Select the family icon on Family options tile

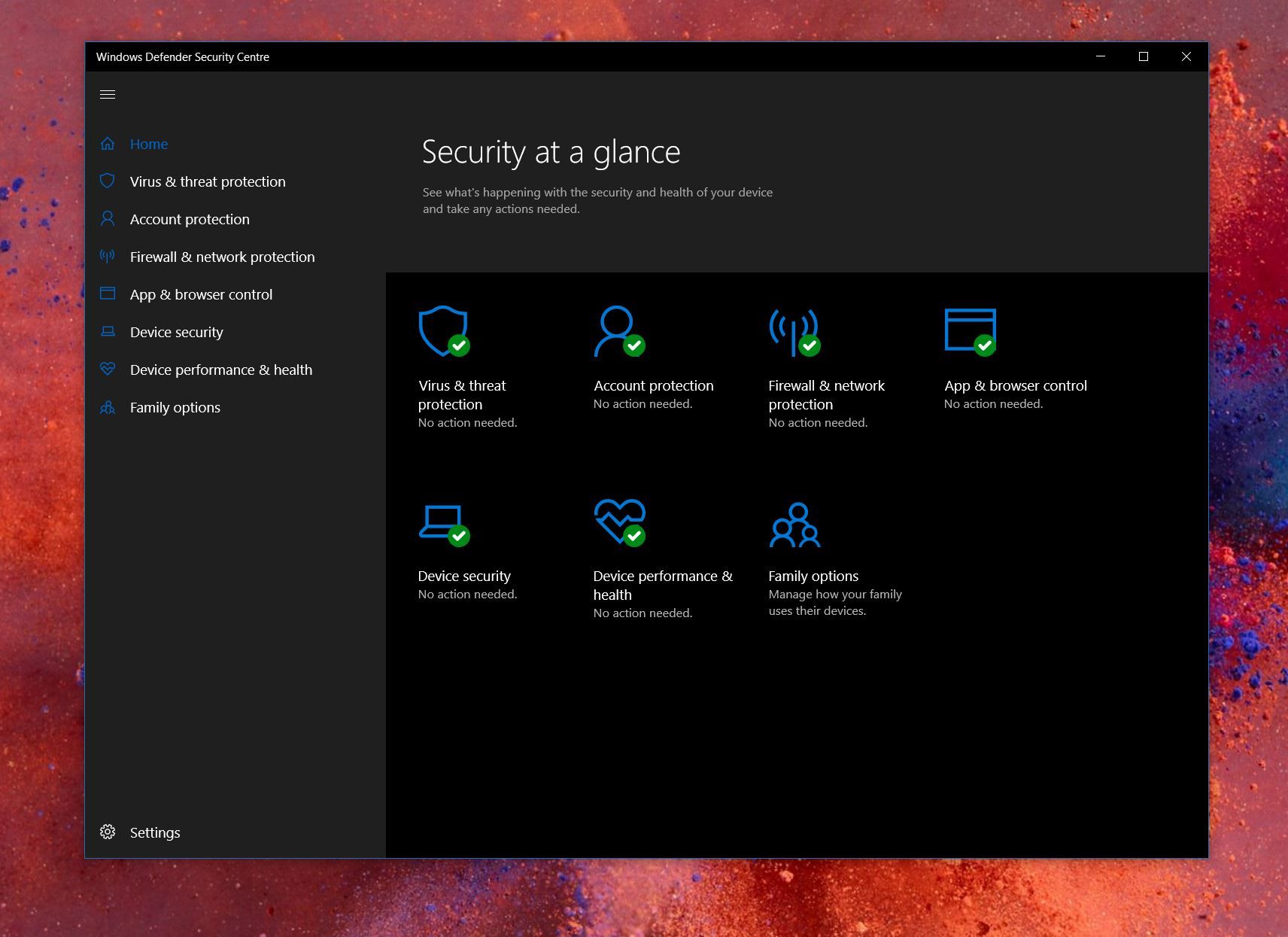[794, 523]
